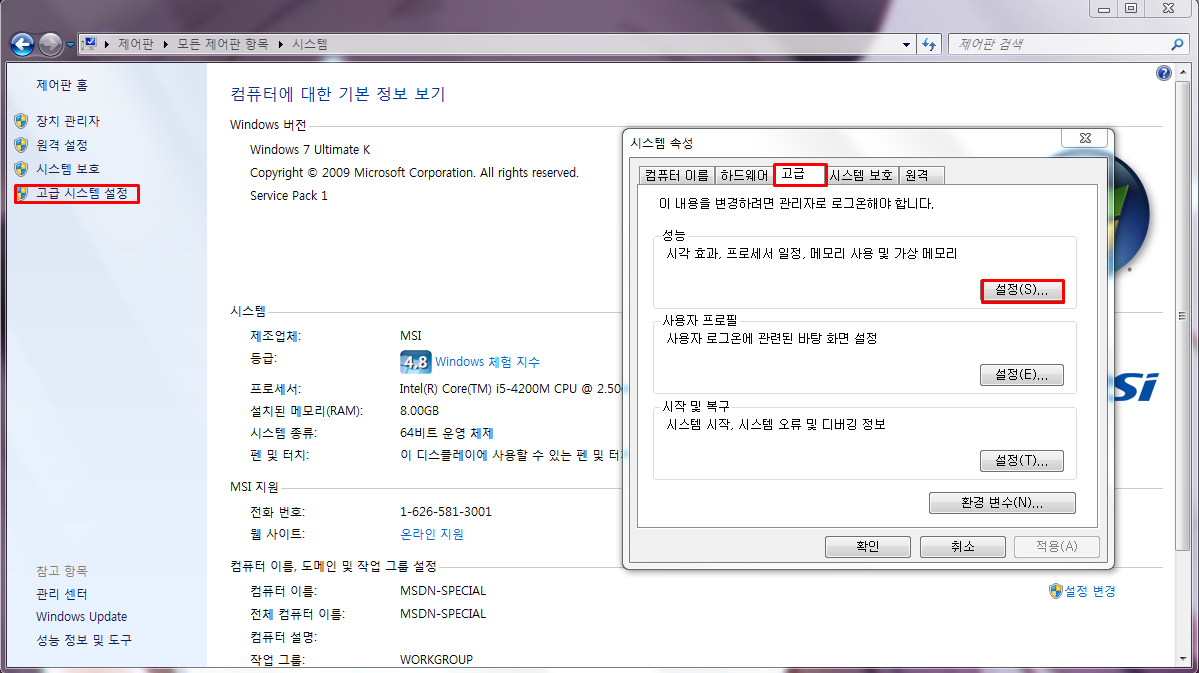Click the 제어판 검색 search field

coord(1059,44)
